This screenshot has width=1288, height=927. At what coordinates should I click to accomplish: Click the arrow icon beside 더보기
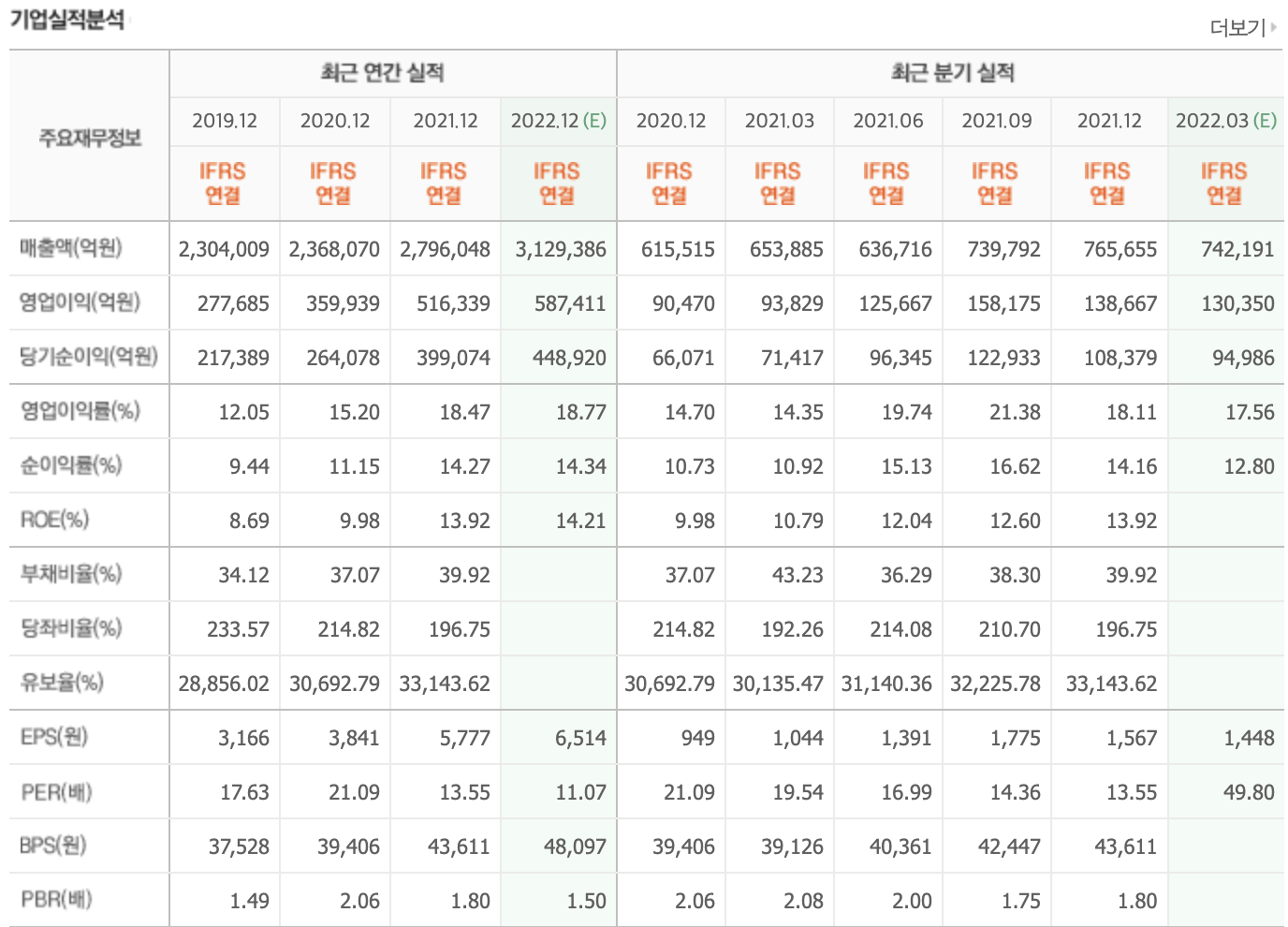[x=1274, y=28]
